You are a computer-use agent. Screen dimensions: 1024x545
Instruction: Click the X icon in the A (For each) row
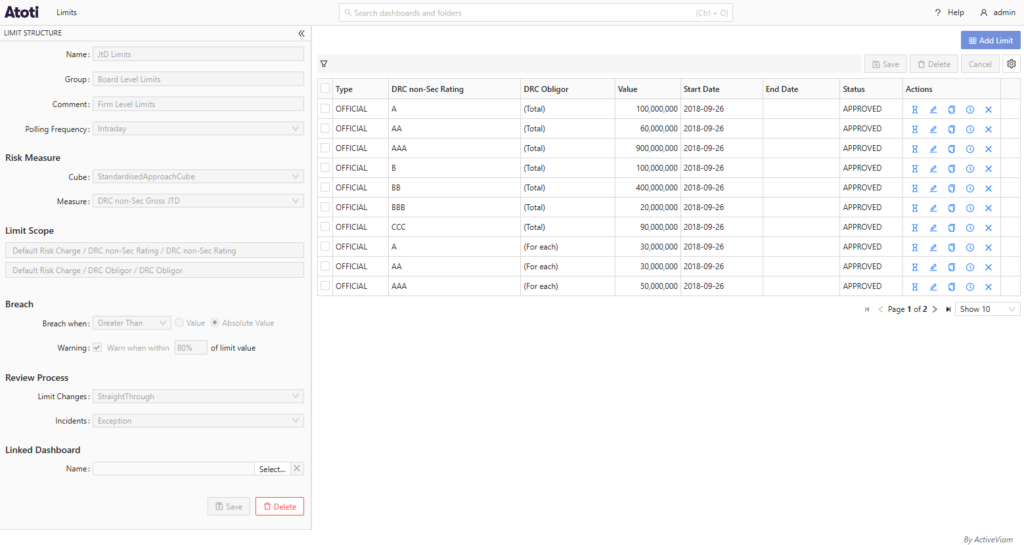tap(988, 247)
